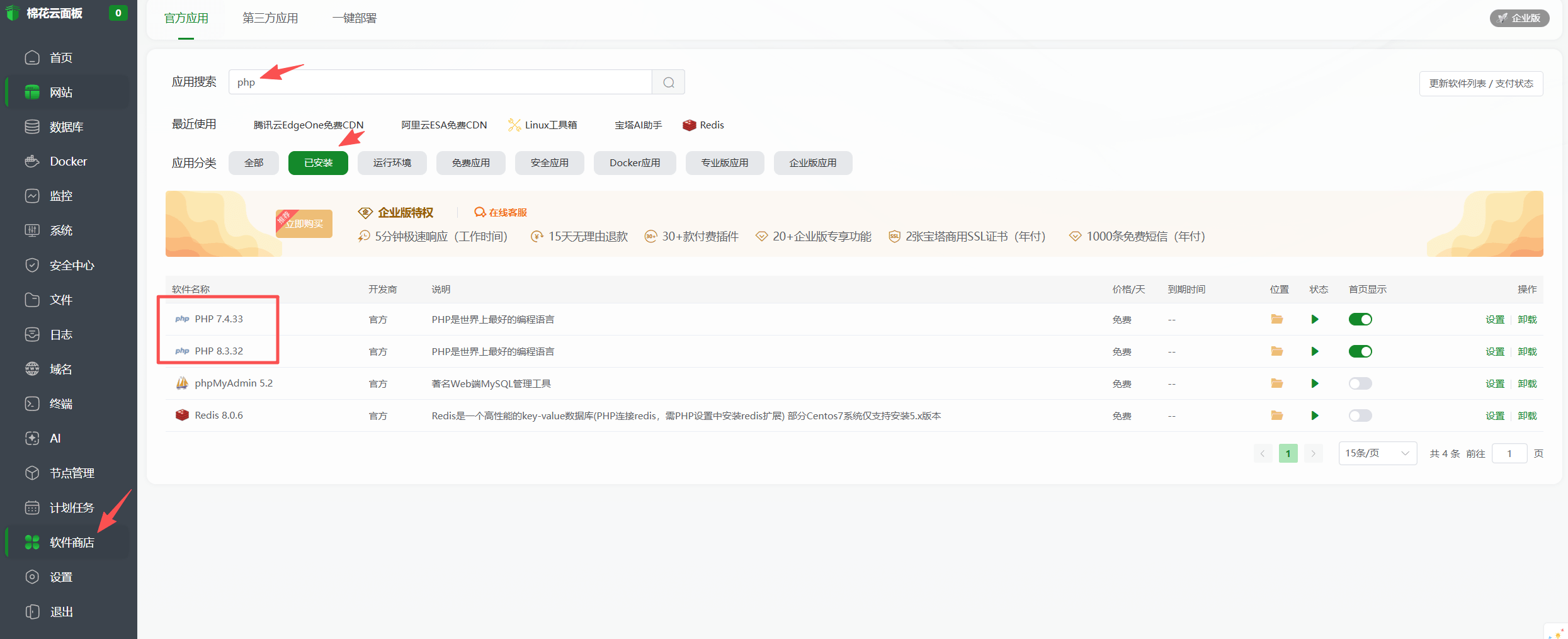
Task: Switch to the 一键部署 tab
Action: (x=355, y=18)
